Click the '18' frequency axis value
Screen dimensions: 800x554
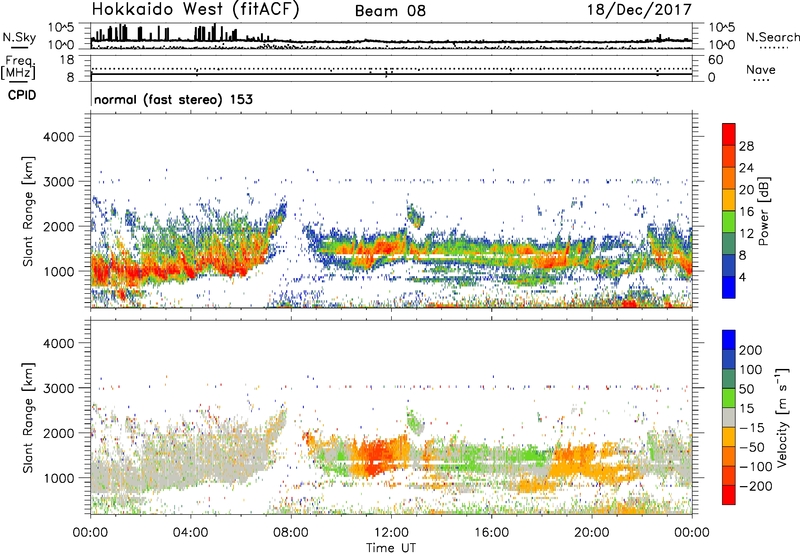pos(67,60)
